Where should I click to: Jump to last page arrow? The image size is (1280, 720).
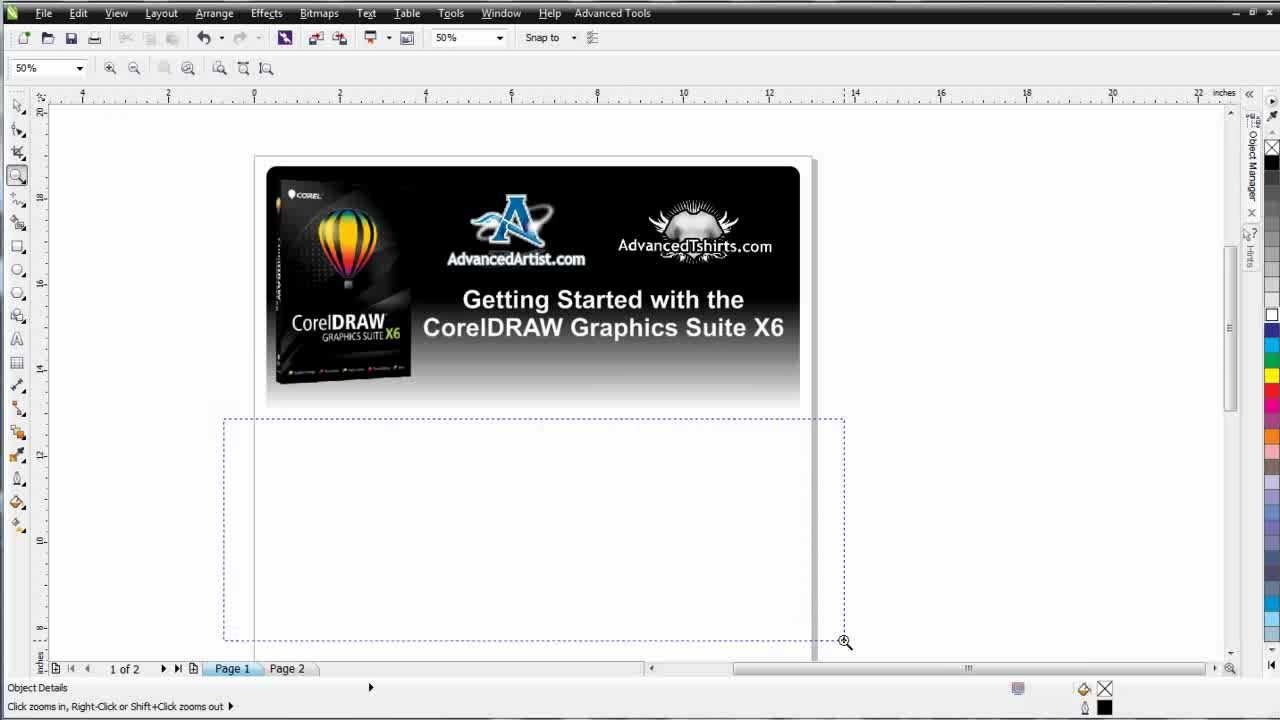coord(178,668)
